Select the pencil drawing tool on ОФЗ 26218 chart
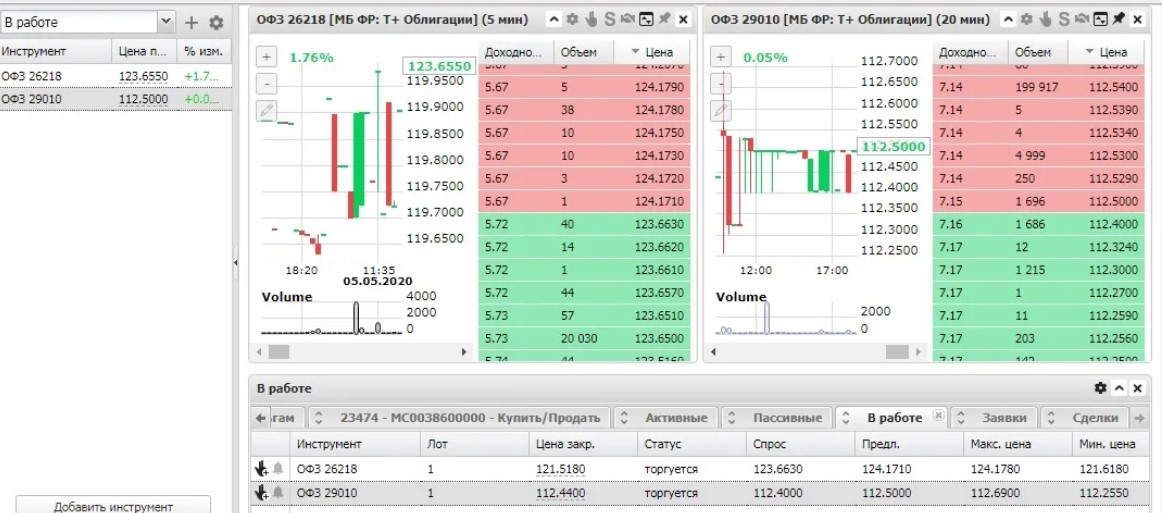This screenshot has width=1162, height=513. coord(267,111)
